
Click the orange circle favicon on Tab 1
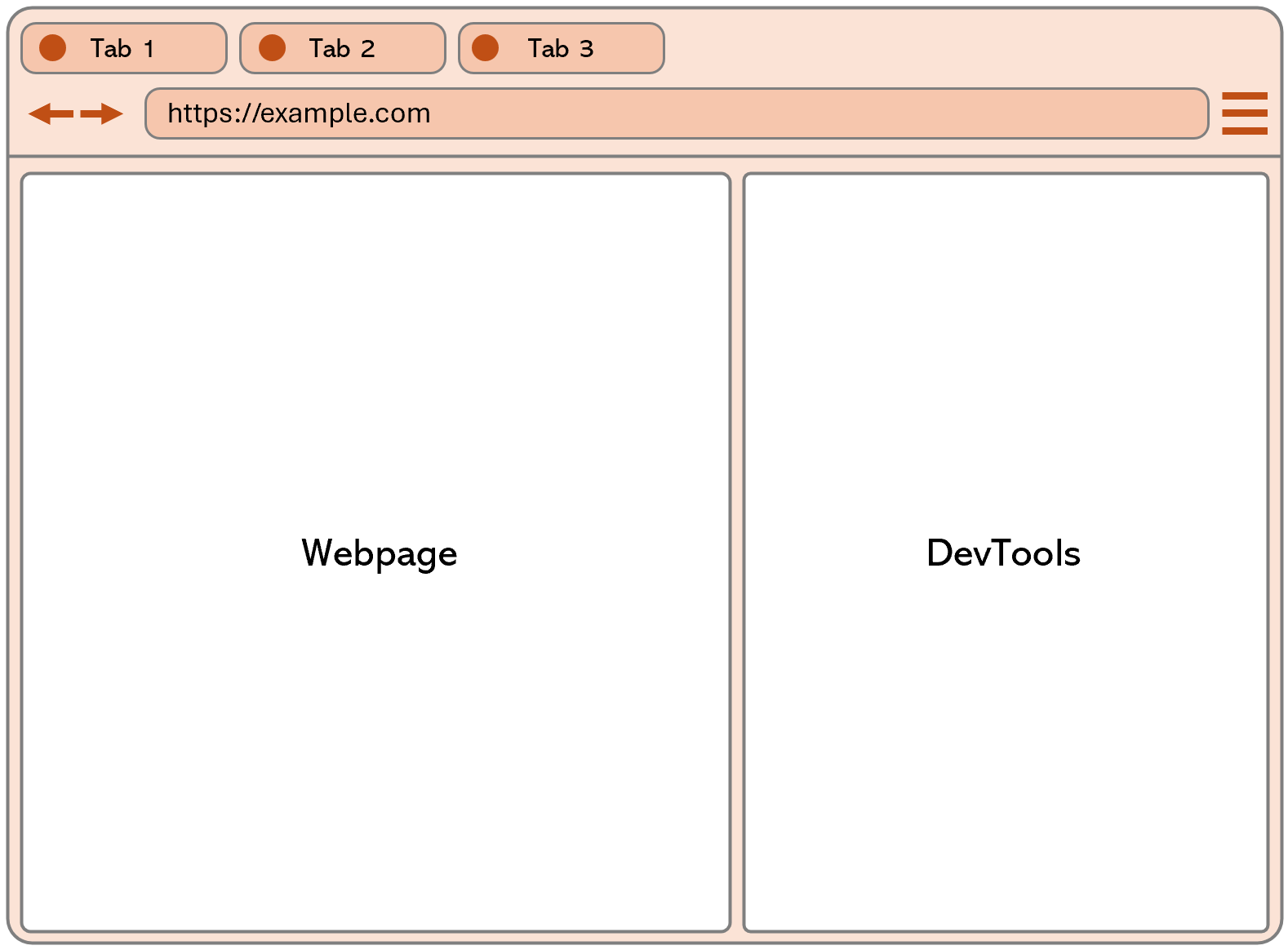pyautogui.click(x=53, y=48)
